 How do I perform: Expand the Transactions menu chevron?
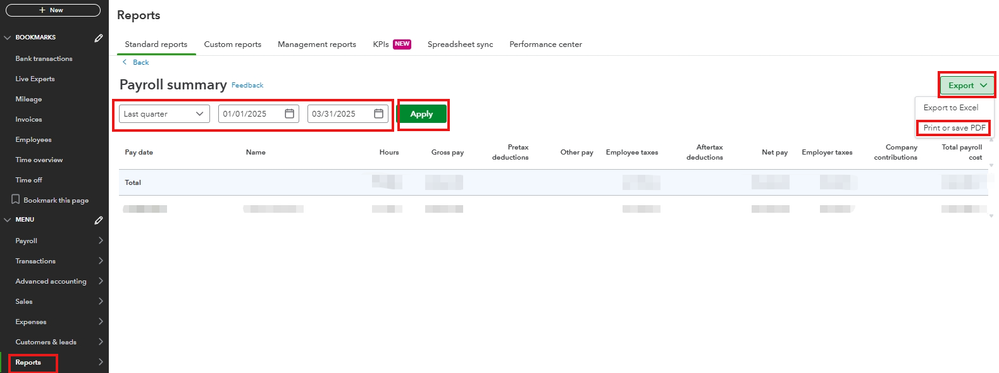[x=101, y=261]
